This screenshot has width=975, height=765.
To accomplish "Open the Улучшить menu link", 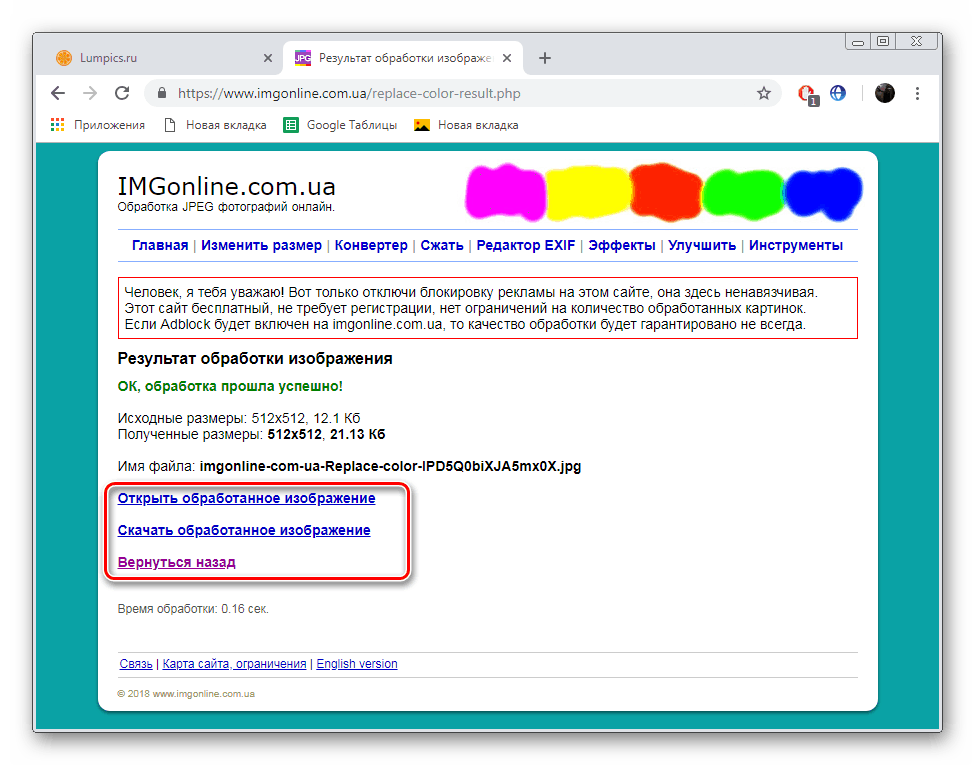I will [x=701, y=245].
